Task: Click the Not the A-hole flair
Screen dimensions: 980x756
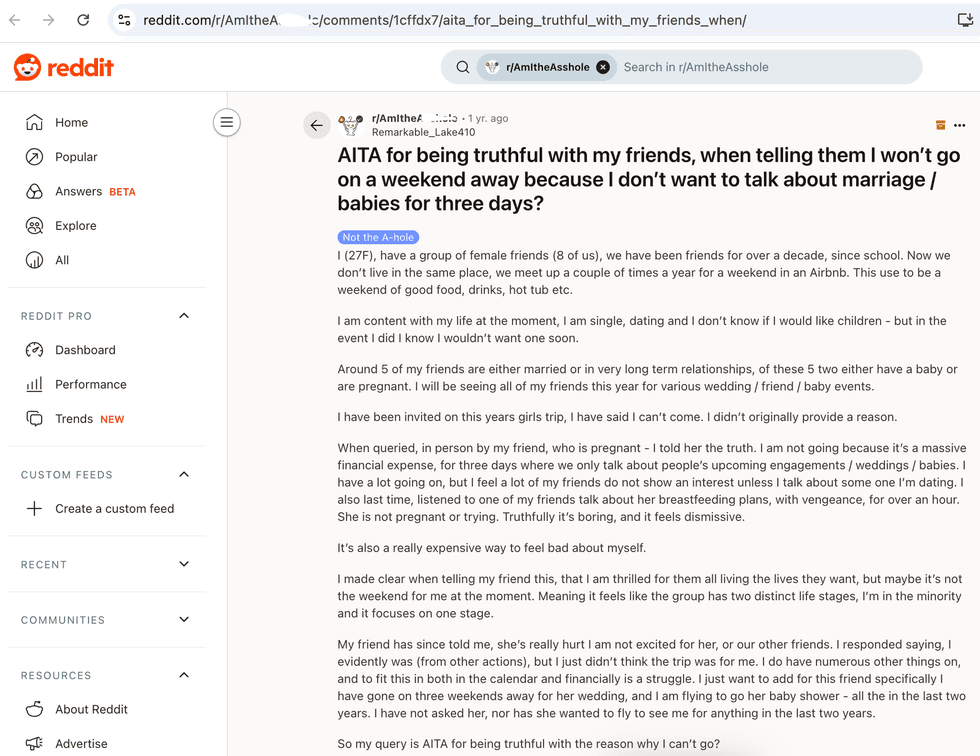Action: point(378,237)
